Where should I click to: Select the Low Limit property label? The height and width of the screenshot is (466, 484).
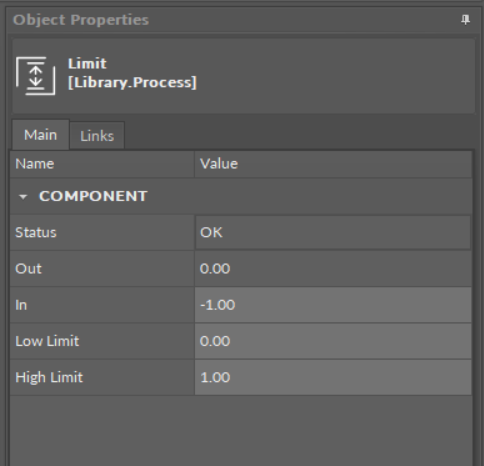[x=47, y=341]
